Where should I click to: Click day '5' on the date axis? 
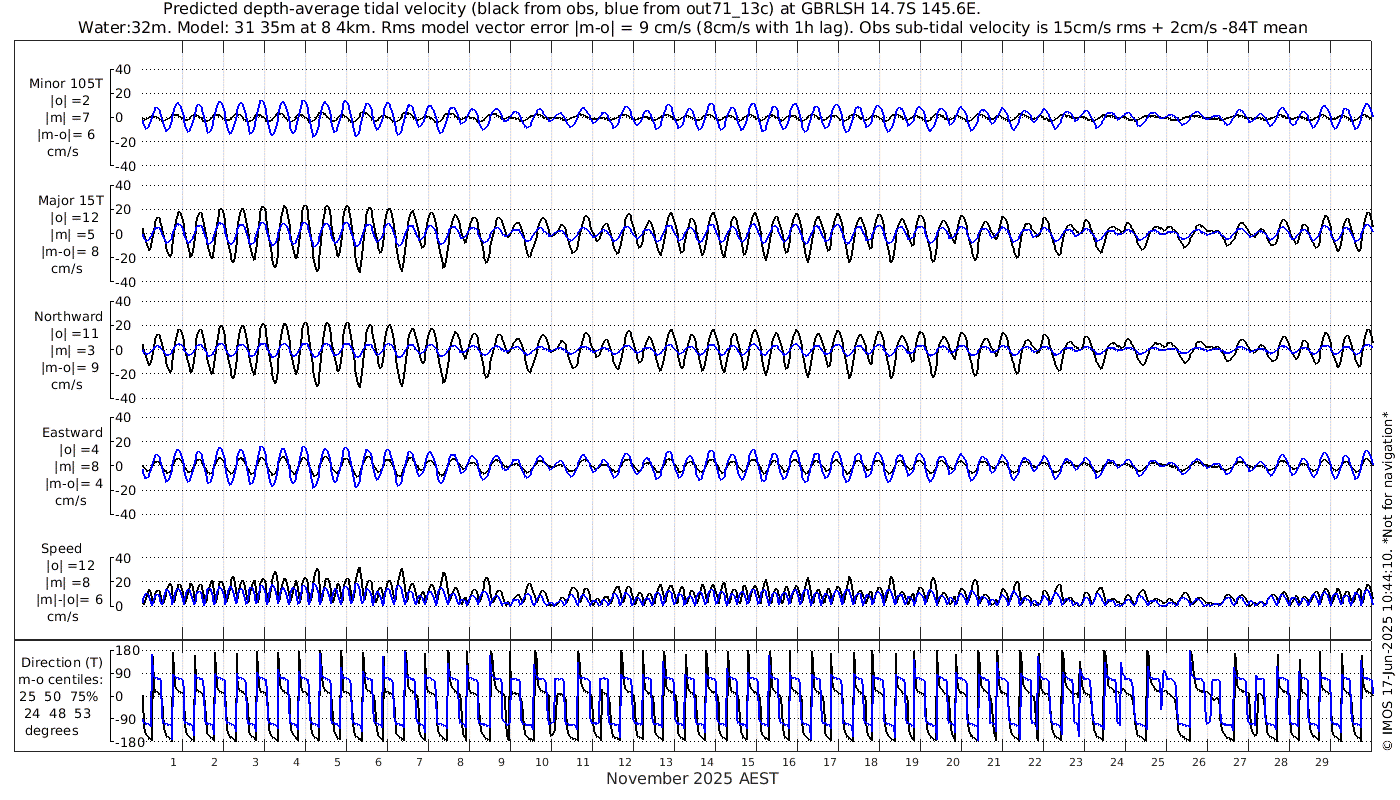coord(337,761)
